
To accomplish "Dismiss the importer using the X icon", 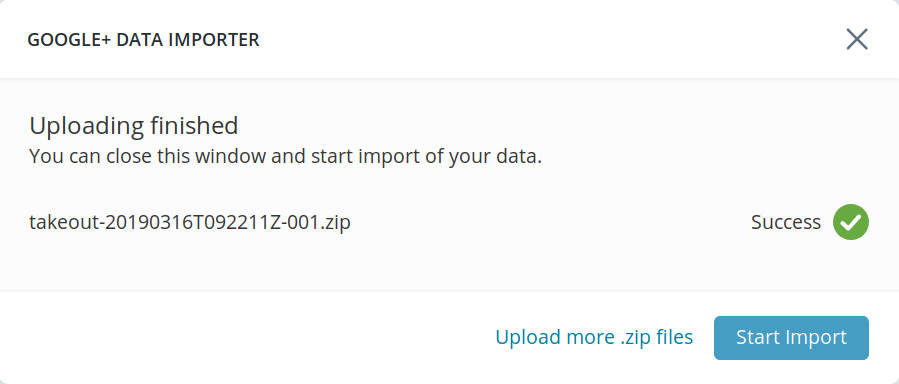I will (x=857, y=40).
